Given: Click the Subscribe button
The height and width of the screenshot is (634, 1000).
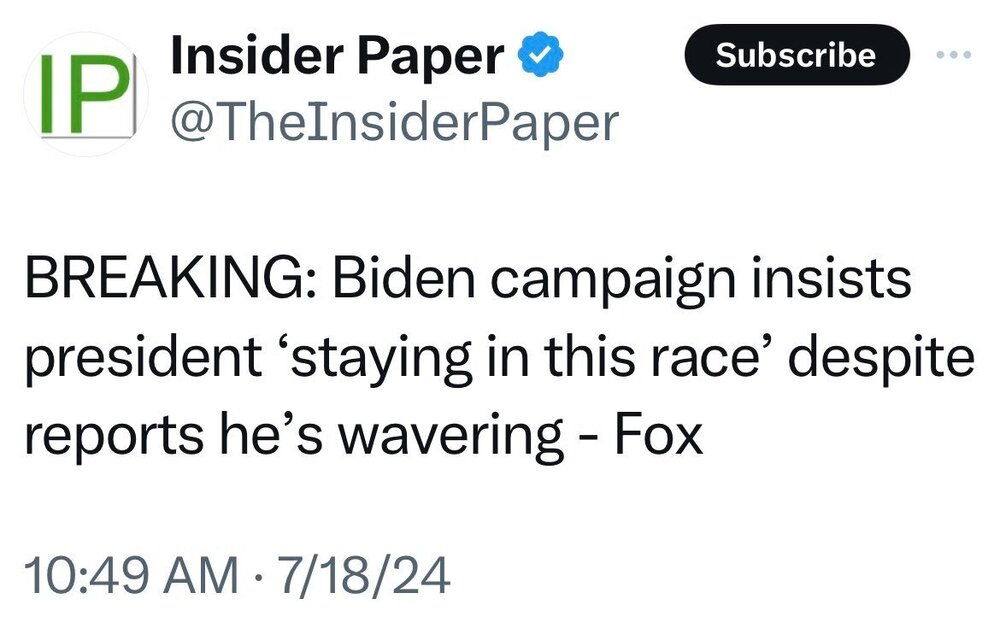Looking at the screenshot, I should tap(796, 54).
